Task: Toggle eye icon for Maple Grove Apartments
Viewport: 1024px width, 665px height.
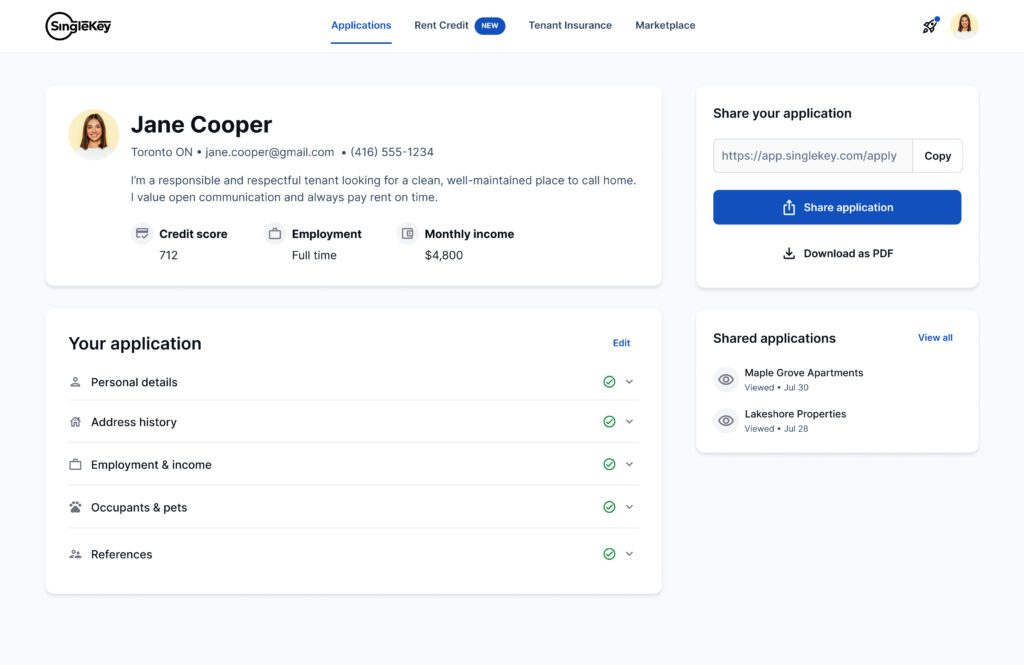Action: coord(726,380)
